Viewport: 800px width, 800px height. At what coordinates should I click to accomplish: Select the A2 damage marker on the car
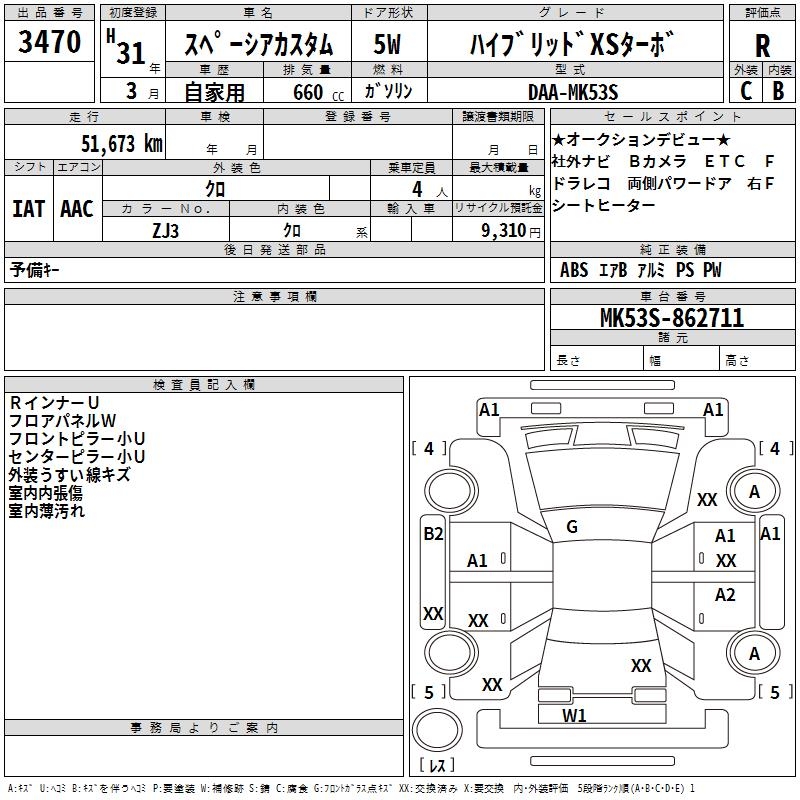tap(725, 595)
